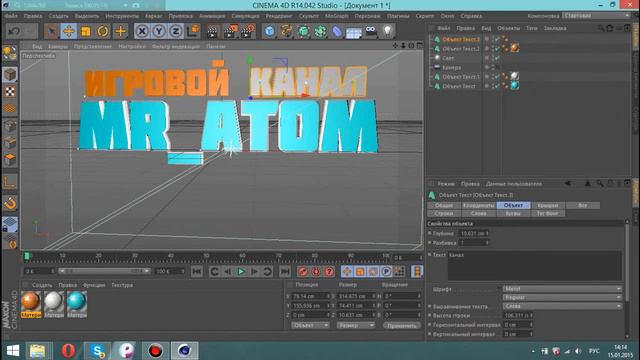Add a camera object

371,31
